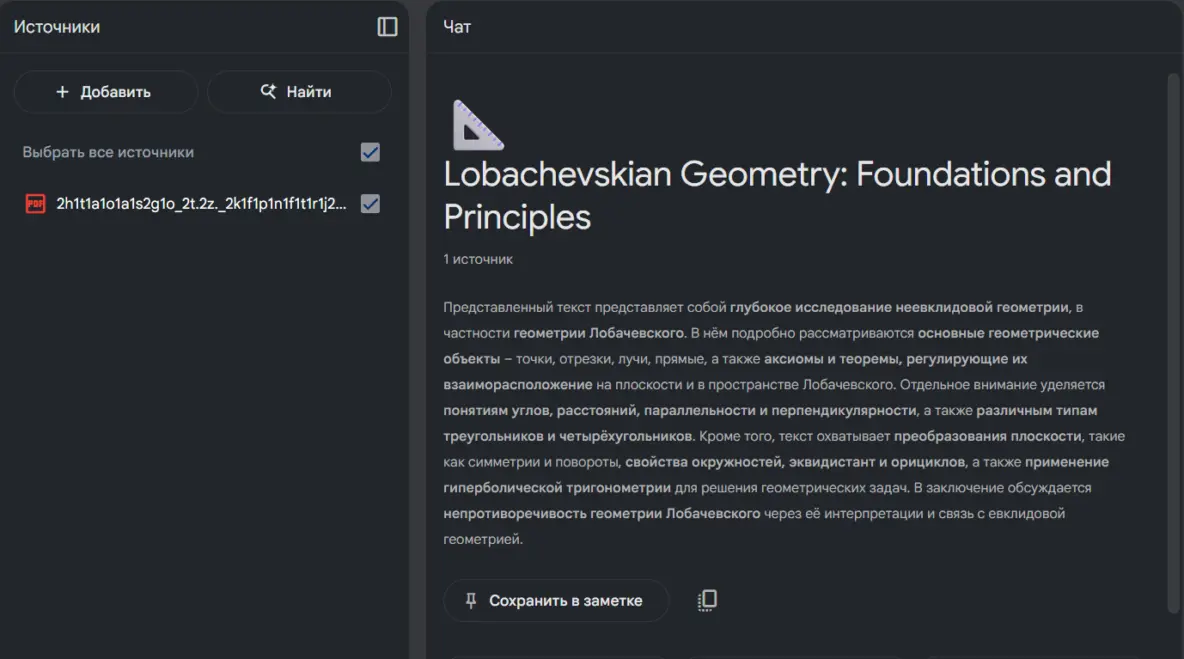Select the Источники panel header
This screenshot has width=1184, height=659.
(57, 26)
